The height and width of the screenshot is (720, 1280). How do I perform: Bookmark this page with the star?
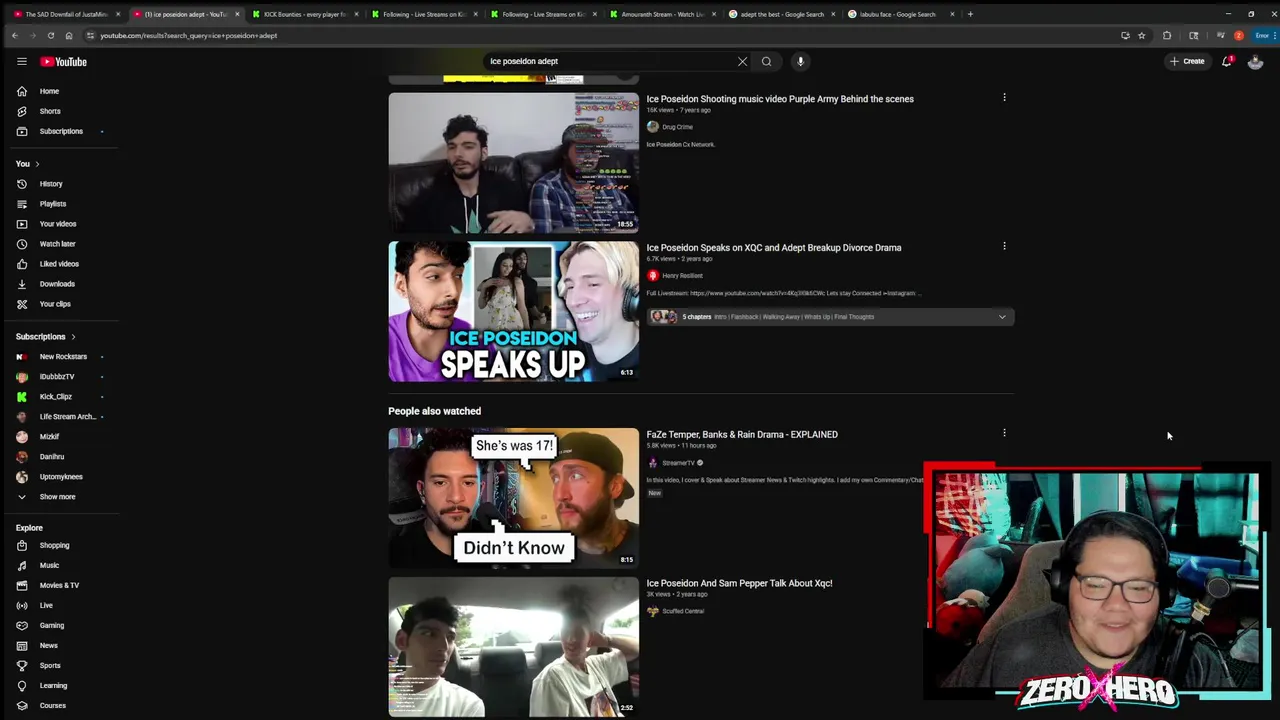(x=1141, y=36)
